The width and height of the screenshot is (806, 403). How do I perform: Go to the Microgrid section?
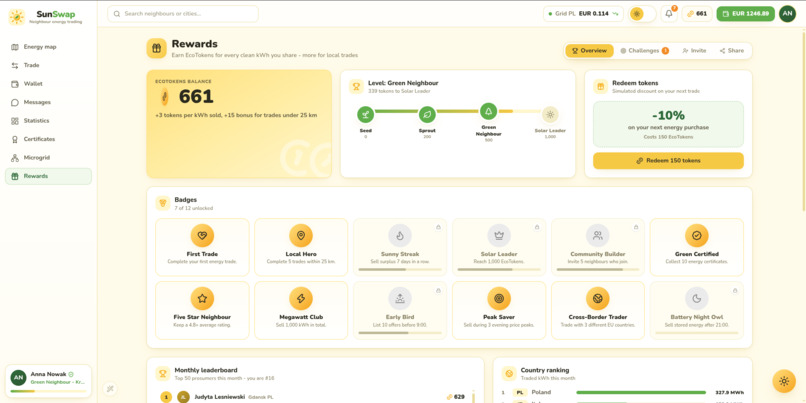[x=48, y=158]
